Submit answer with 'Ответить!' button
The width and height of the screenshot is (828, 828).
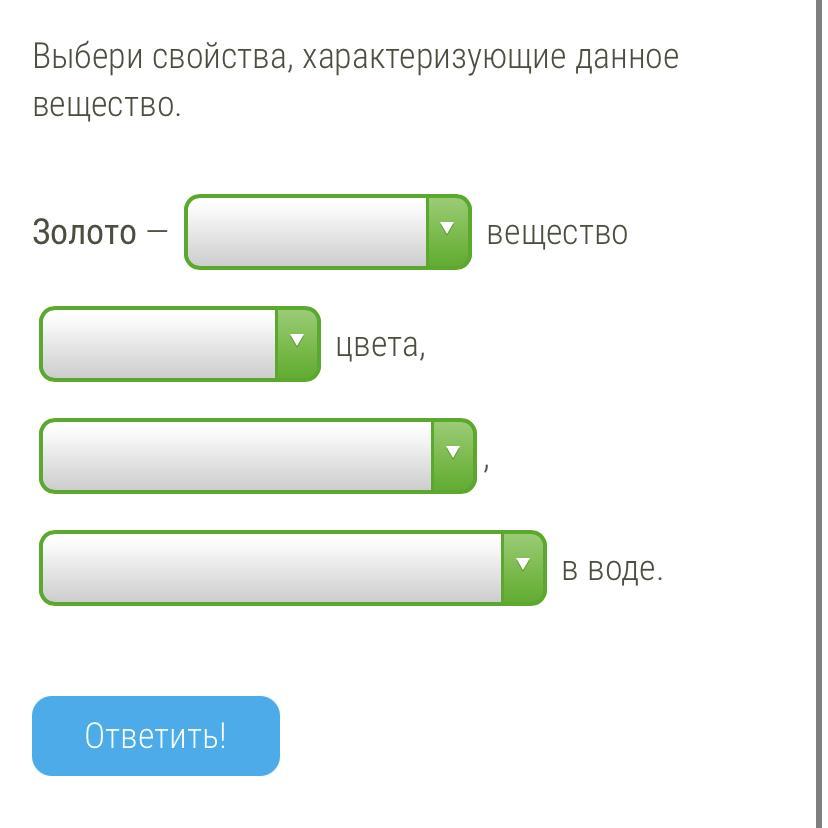pyautogui.click(x=156, y=736)
